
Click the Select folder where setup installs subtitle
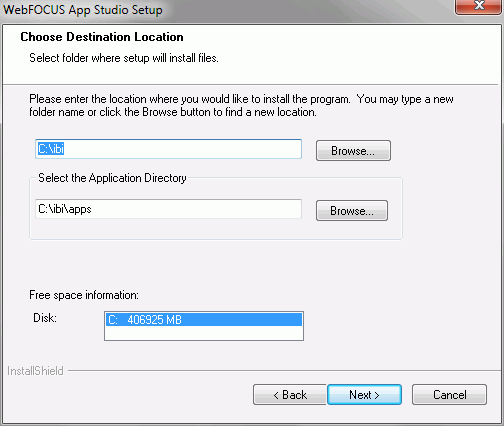(124, 58)
